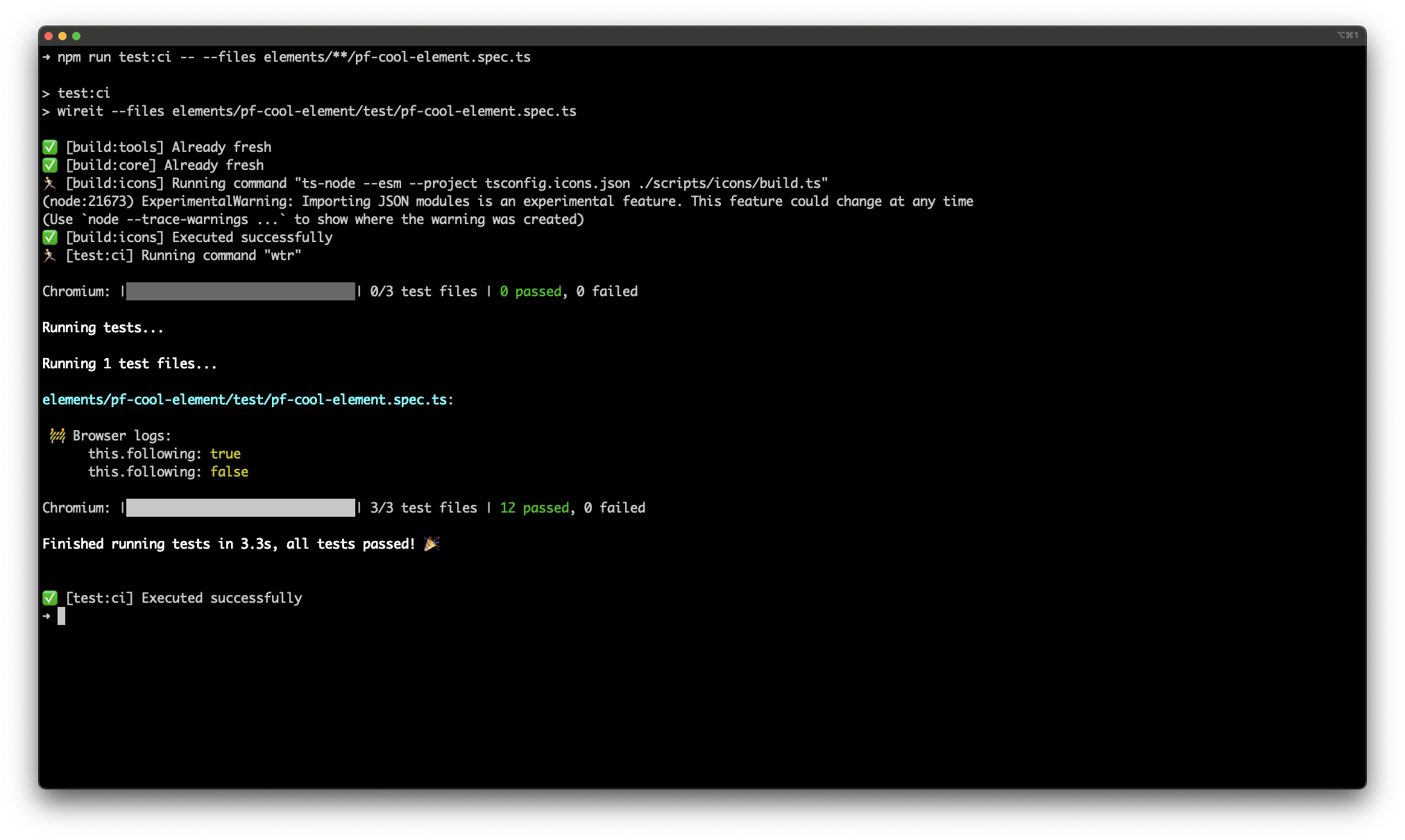
Task: Click the runner emoji beside [test:ci] Running command
Action: tap(49, 255)
